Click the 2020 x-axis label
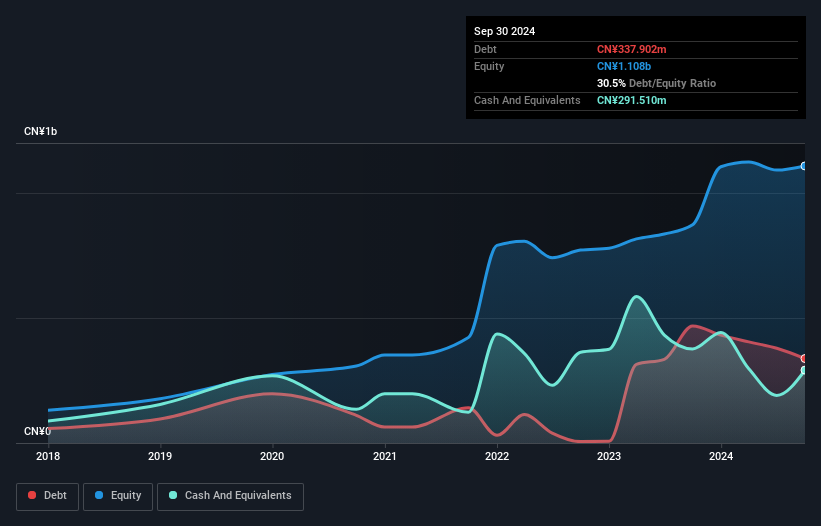This screenshot has width=821, height=526. tap(272, 456)
